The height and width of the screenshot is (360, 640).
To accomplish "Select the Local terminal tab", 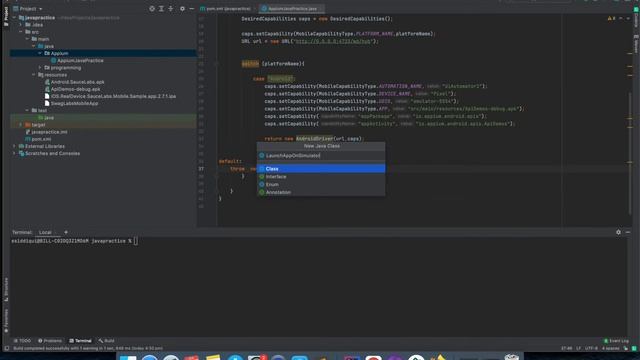I will pos(45,232).
